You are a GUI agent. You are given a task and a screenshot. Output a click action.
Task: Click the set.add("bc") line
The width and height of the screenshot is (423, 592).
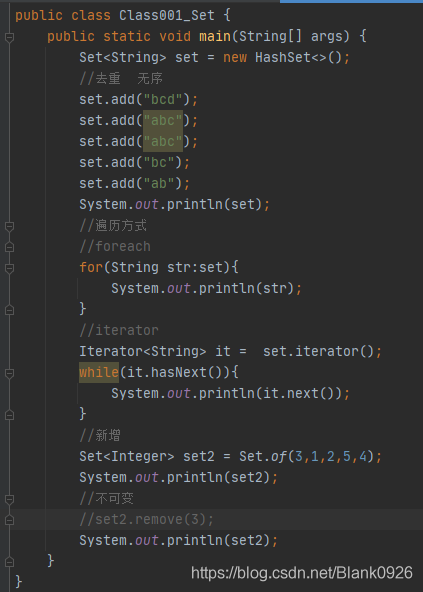coord(134,163)
